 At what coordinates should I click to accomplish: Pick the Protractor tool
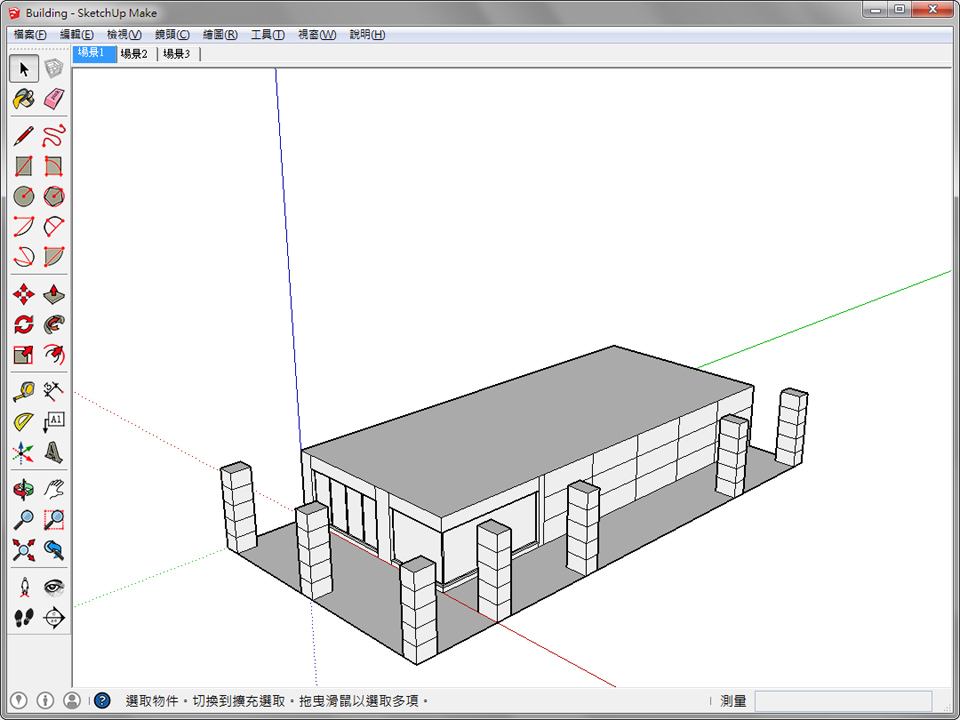(x=24, y=422)
